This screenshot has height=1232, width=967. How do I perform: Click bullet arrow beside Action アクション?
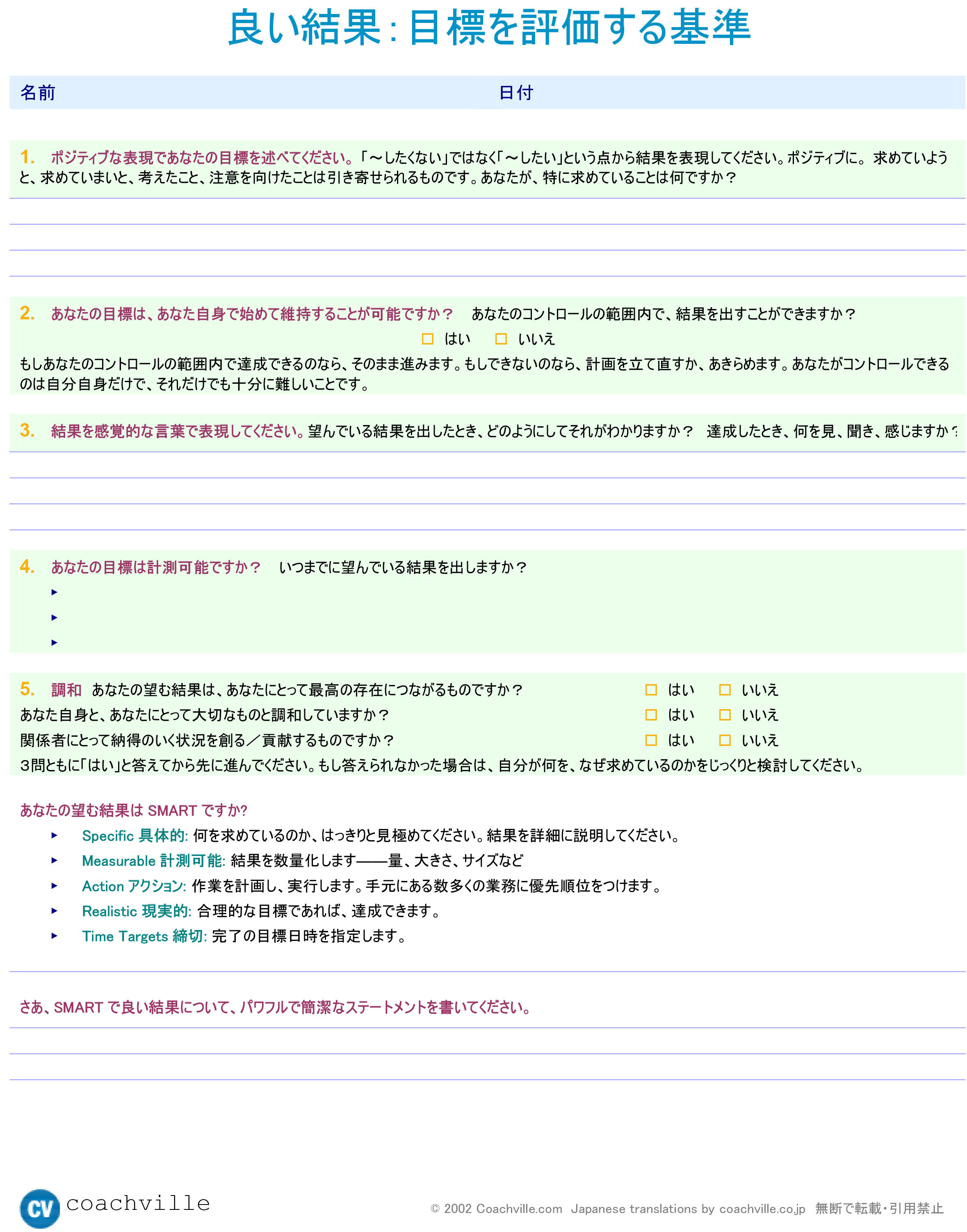(55, 886)
